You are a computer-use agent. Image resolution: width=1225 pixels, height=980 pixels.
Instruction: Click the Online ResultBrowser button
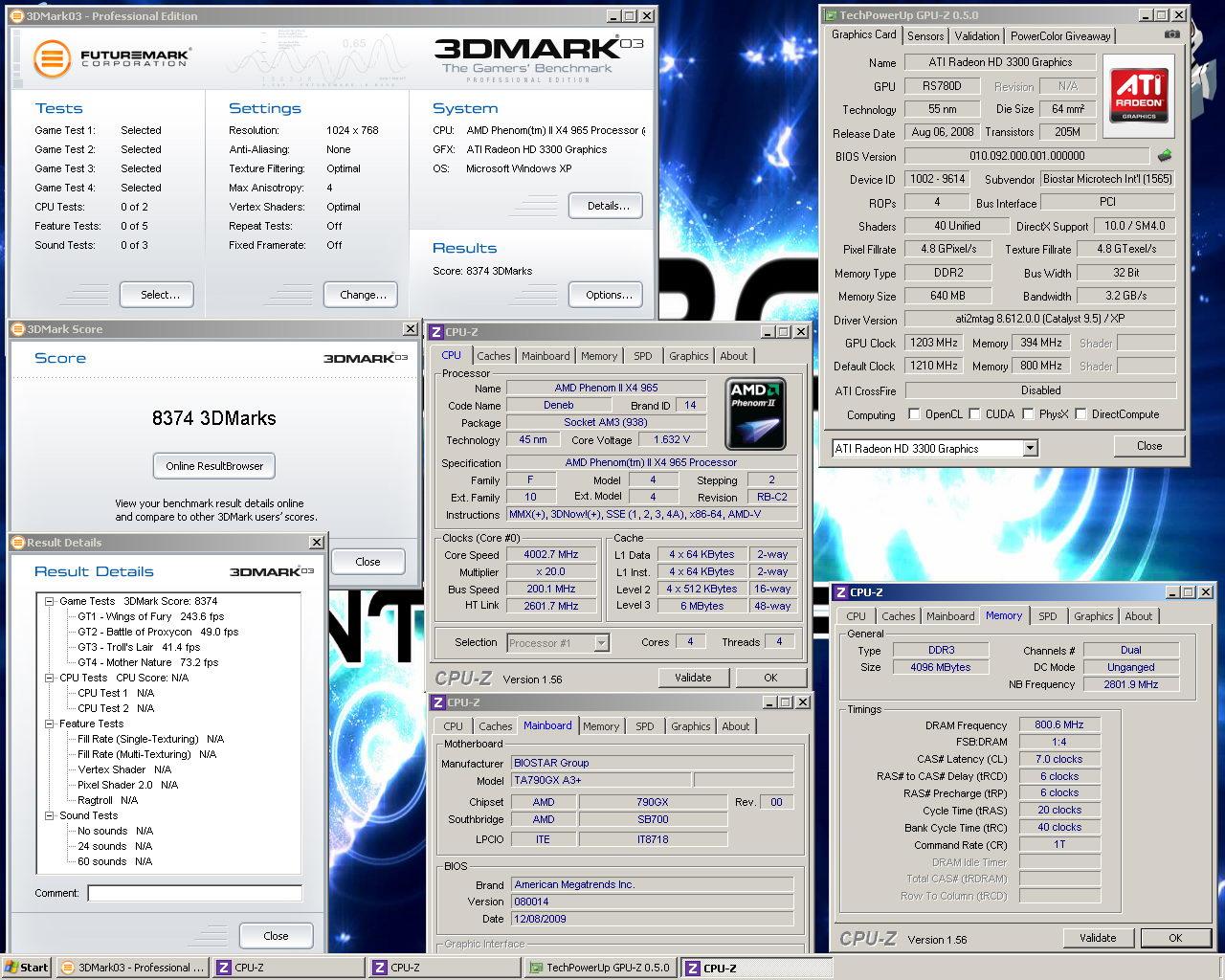click(x=214, y=466)
